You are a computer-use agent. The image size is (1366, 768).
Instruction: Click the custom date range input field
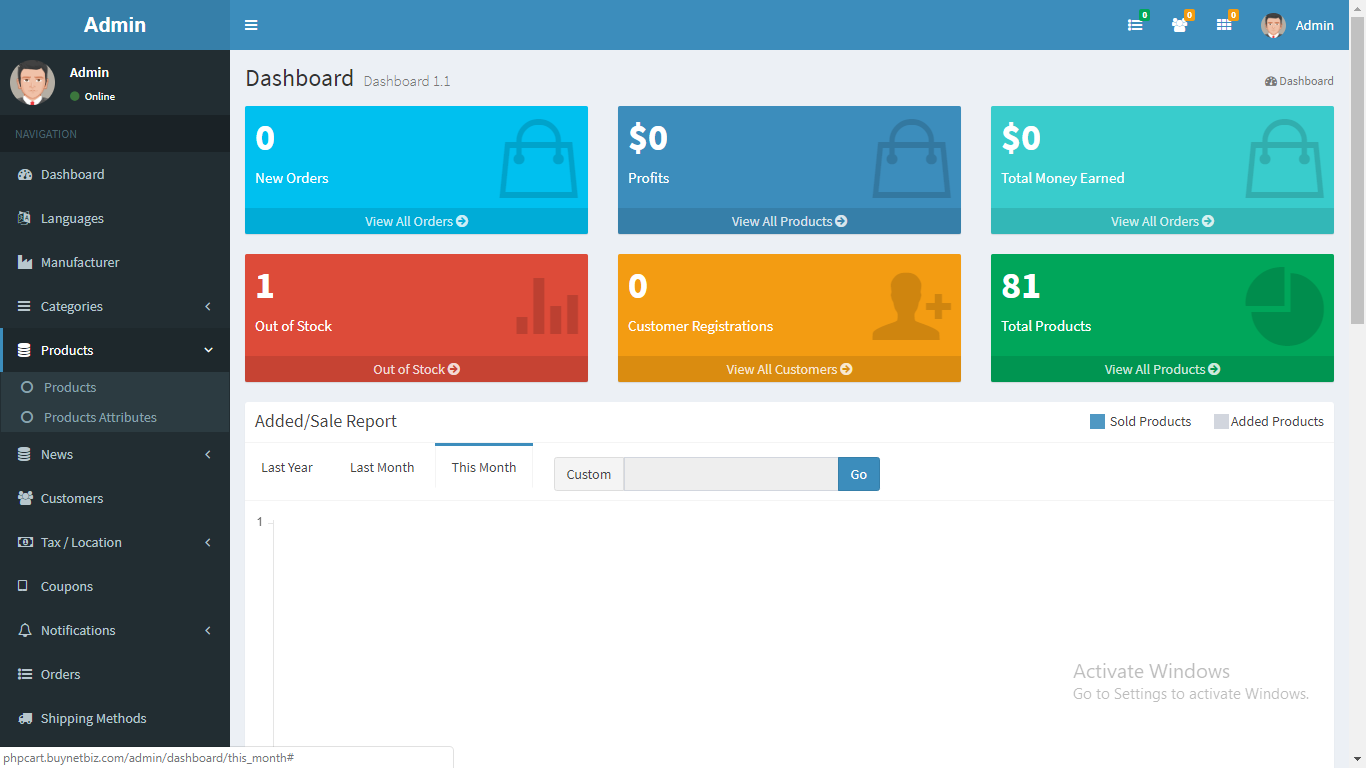click(731, 474)
